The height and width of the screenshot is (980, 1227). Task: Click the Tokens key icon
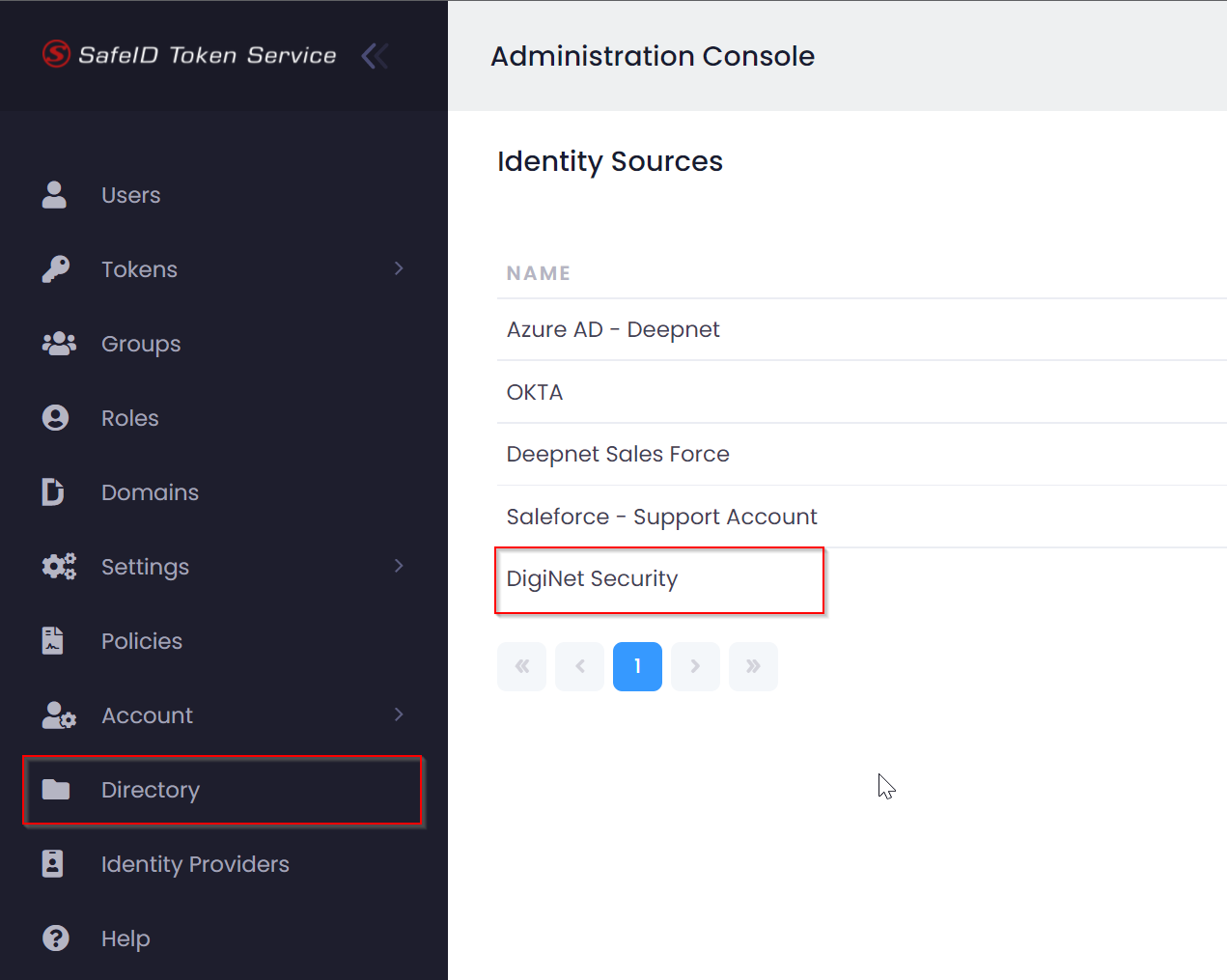55,269
